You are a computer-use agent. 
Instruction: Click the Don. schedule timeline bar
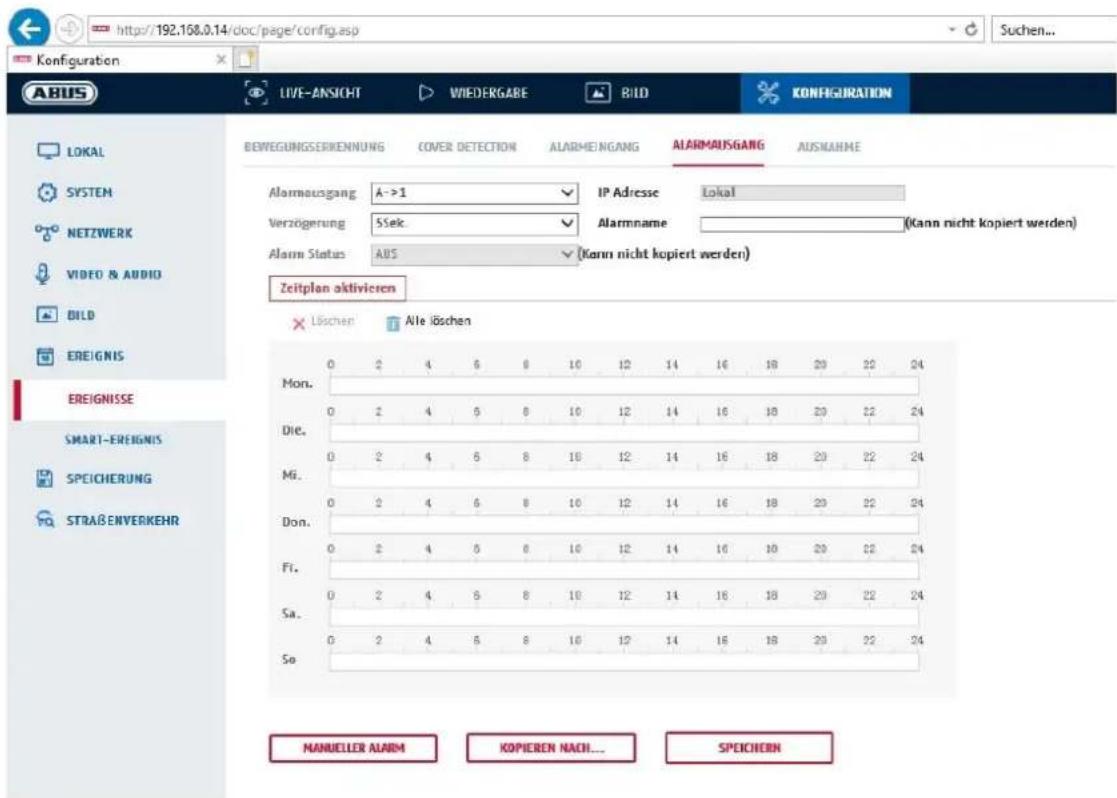[623, 524]
